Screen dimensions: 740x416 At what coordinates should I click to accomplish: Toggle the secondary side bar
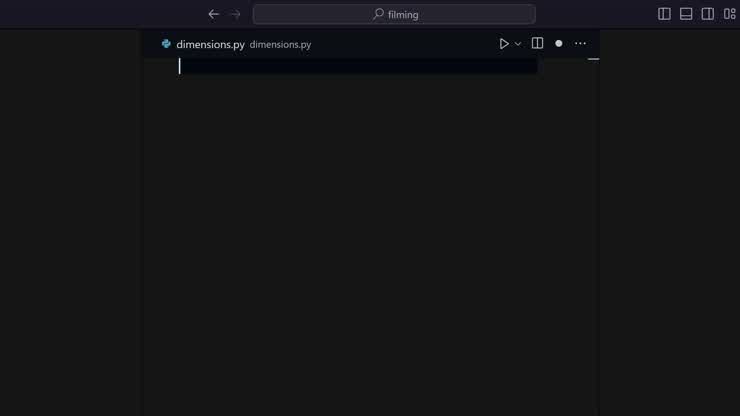click(707, 14)
